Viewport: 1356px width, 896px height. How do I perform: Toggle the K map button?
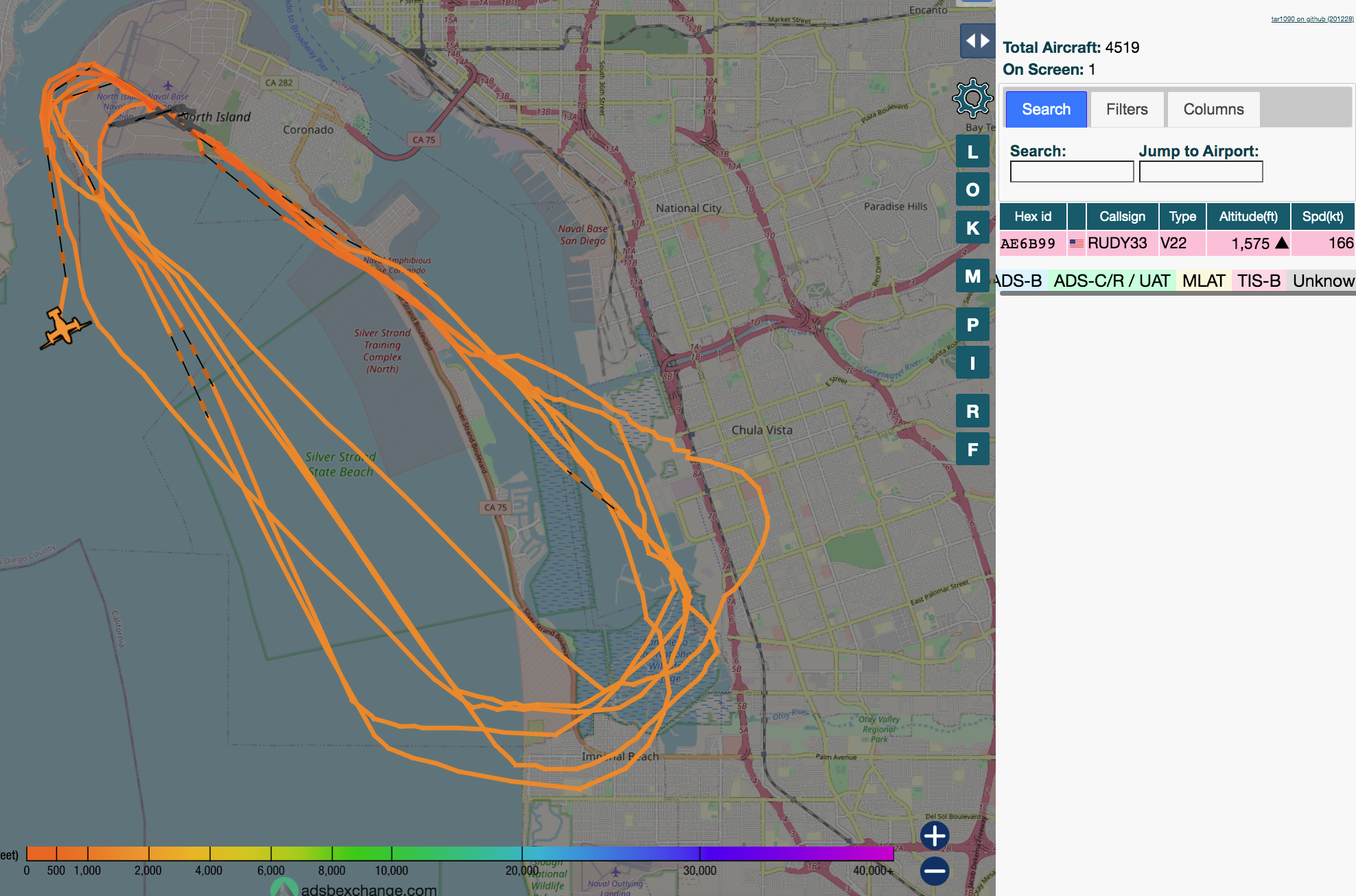coord(972,228)
